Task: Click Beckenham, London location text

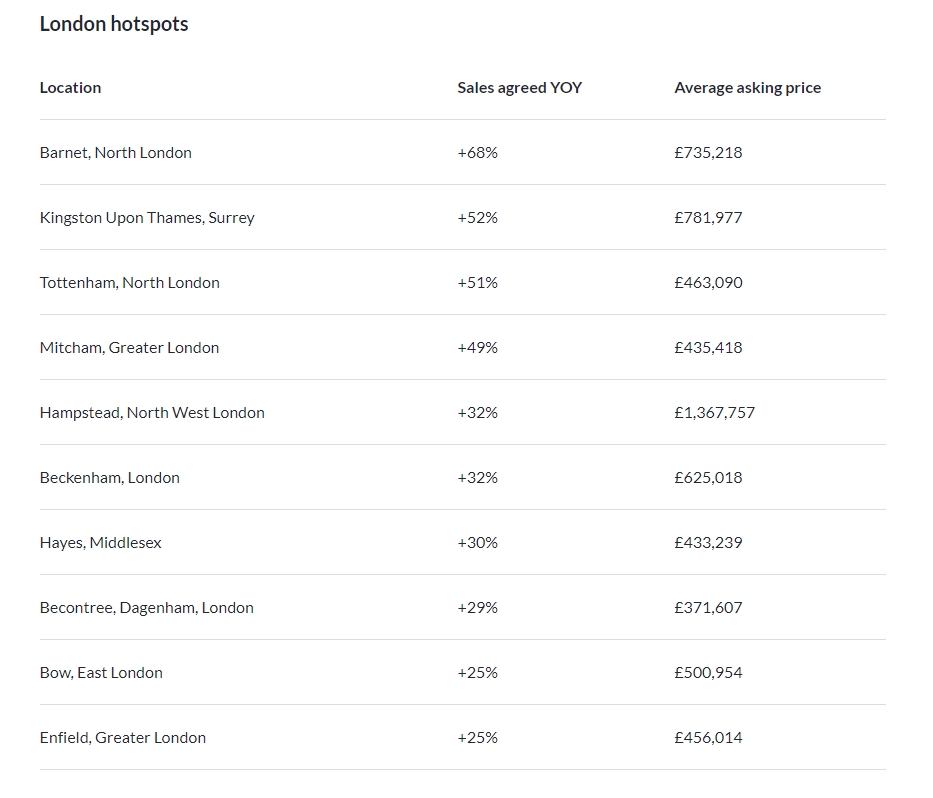Action: click(x=109, y=477)
